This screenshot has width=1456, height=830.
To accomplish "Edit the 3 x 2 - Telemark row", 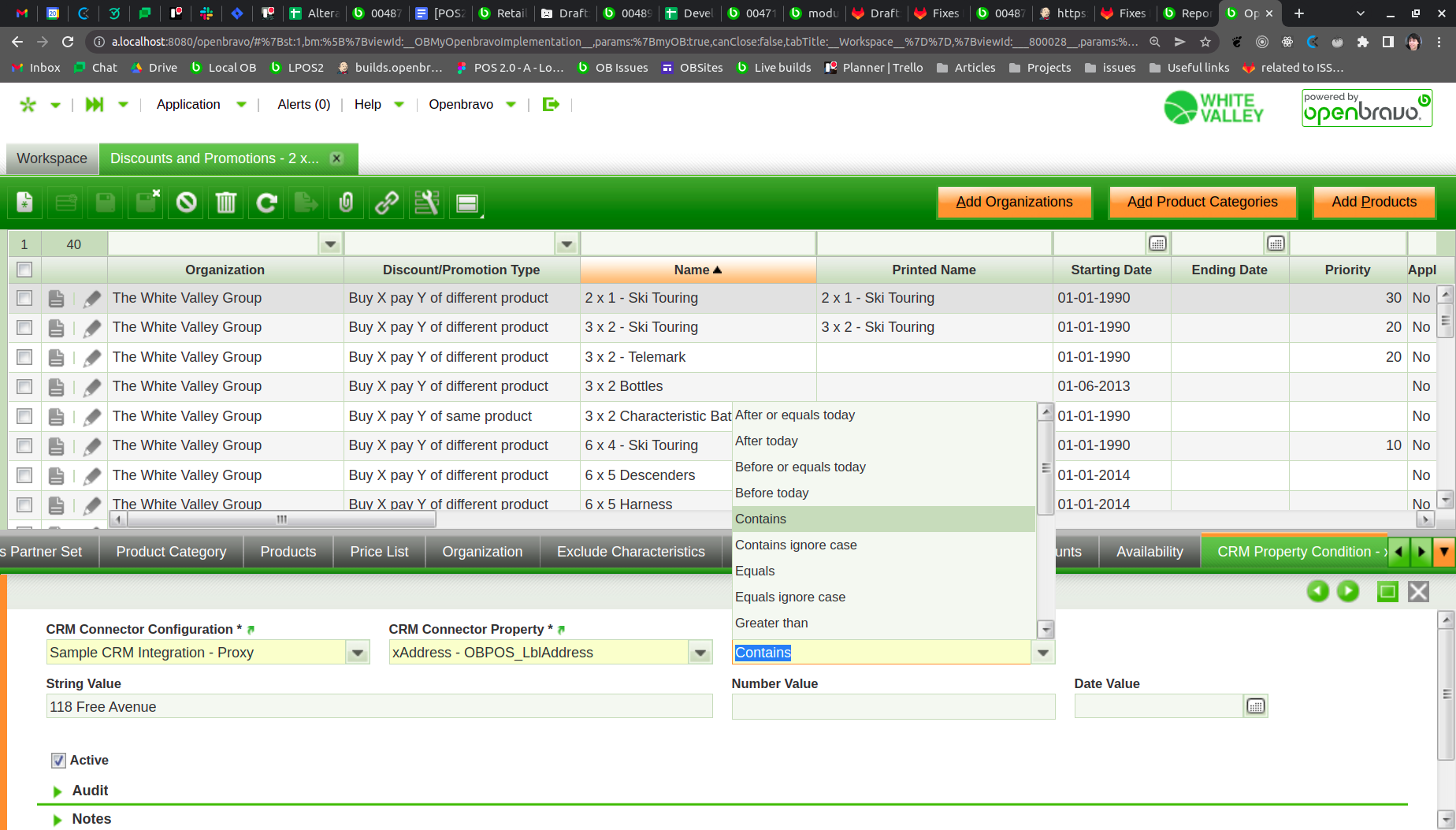I will pos(92,358).
